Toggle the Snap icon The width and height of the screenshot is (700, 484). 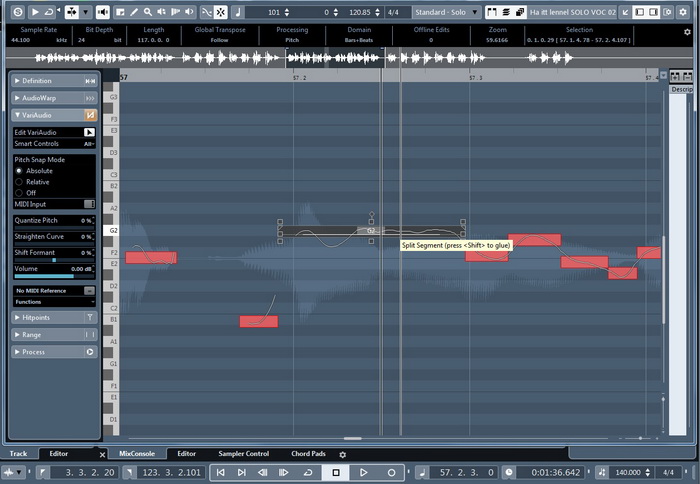(221, 12)
